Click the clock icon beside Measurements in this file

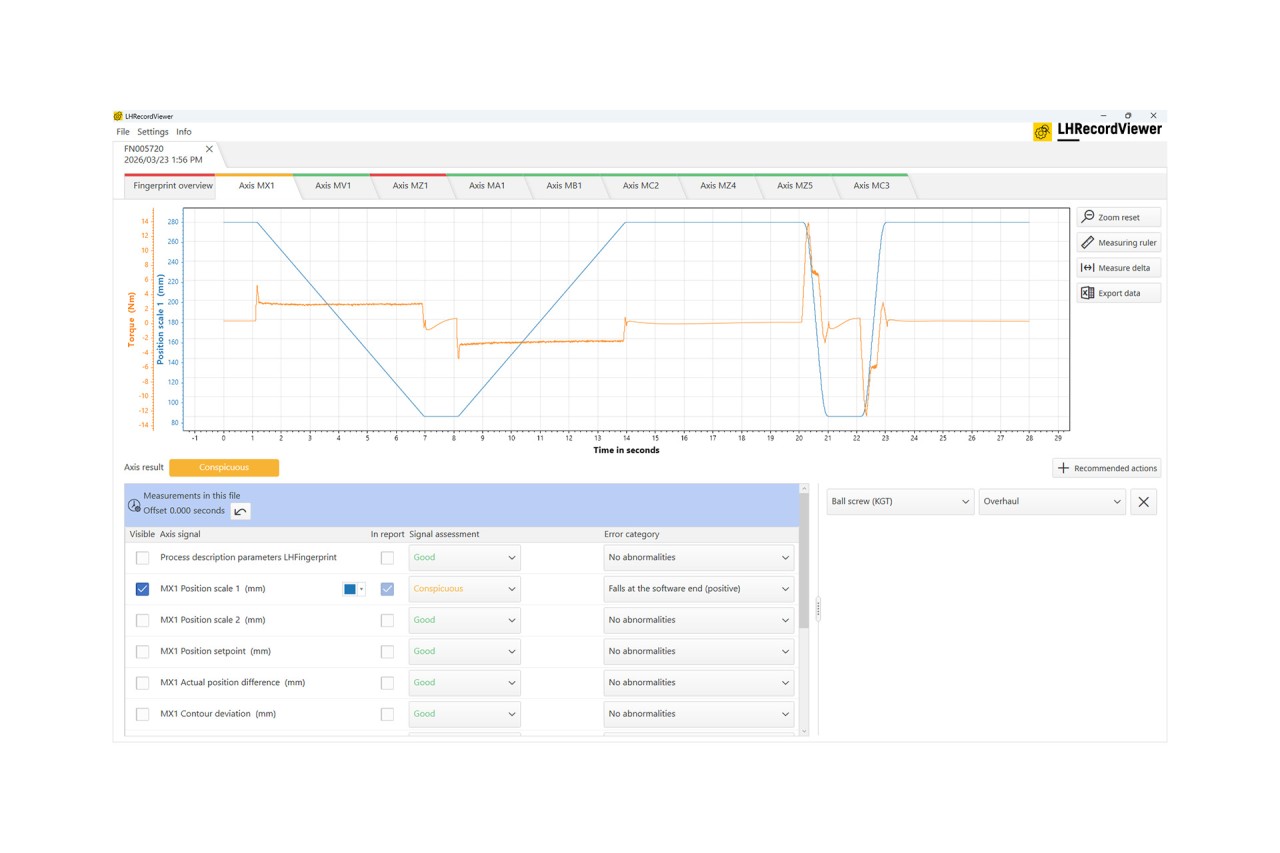[x=134, y=506]
